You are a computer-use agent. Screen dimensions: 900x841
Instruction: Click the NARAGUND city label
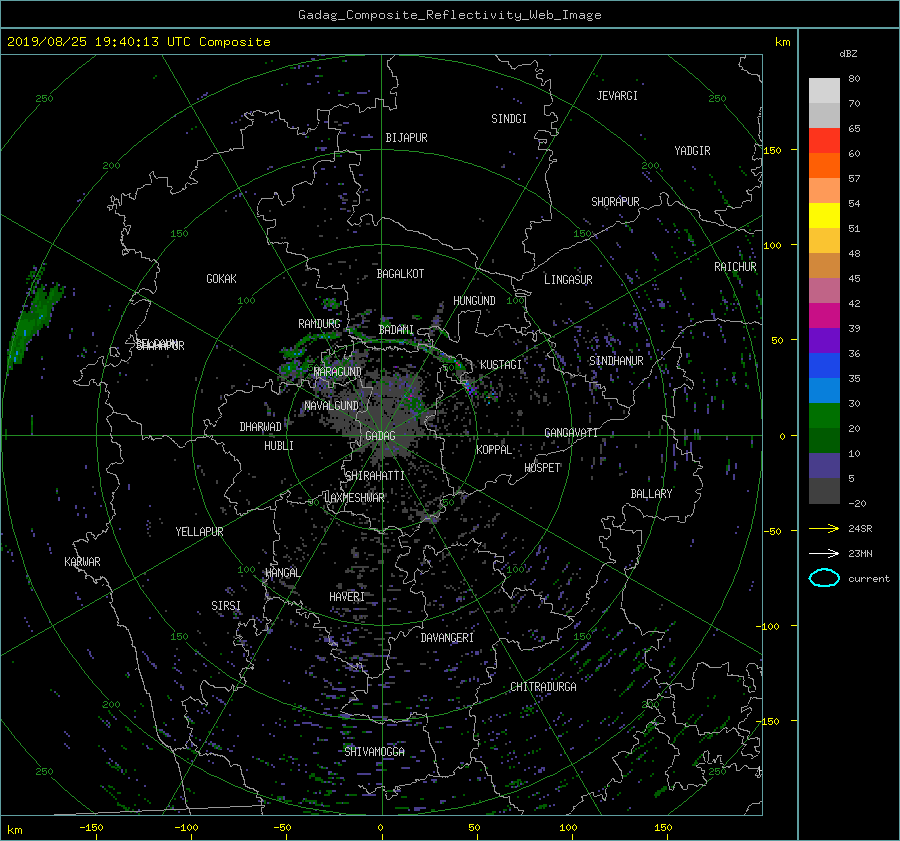pyautogui.click(x=338, y=372)
